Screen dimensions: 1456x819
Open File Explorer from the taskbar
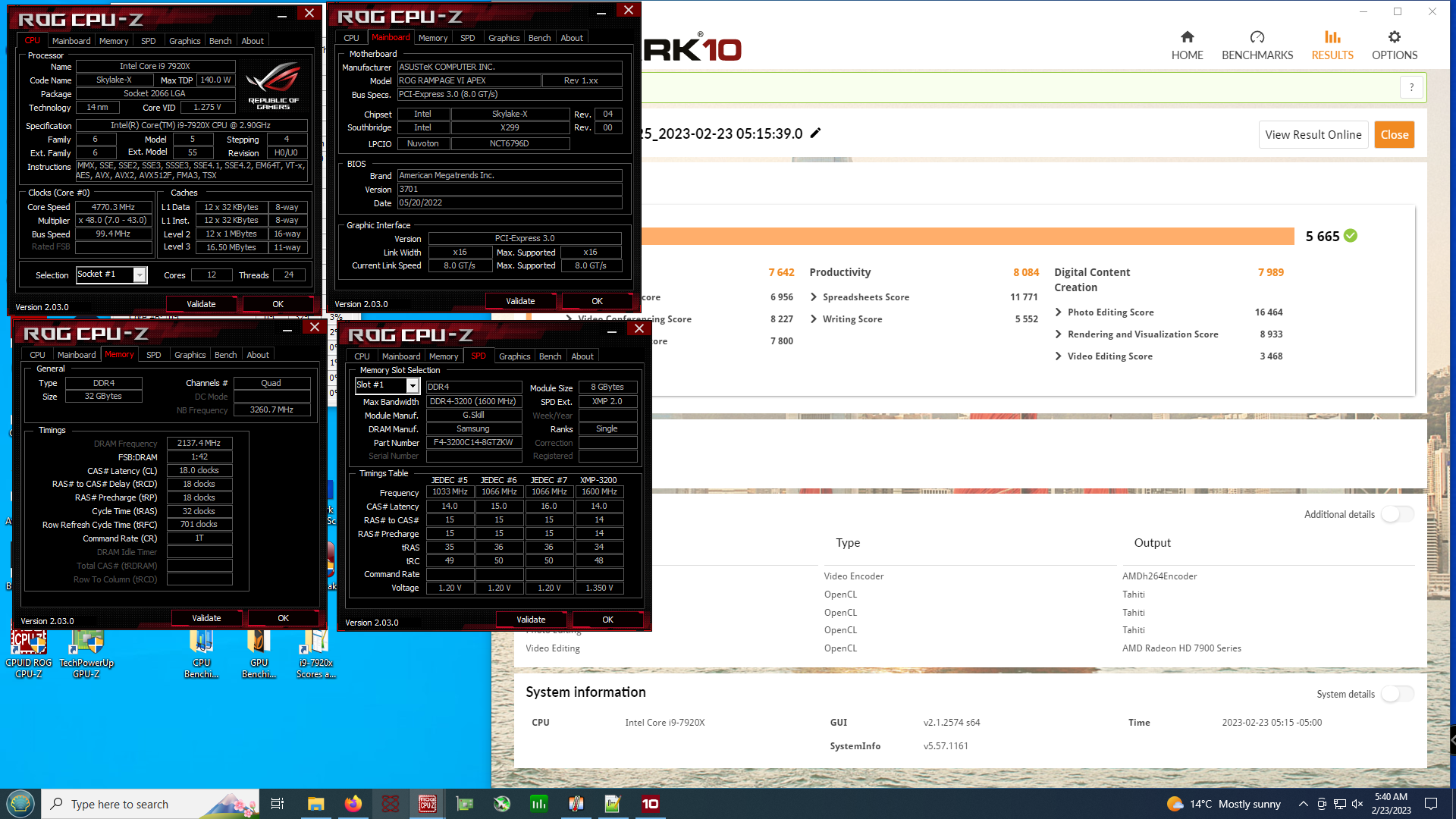[x=316, y=804]
